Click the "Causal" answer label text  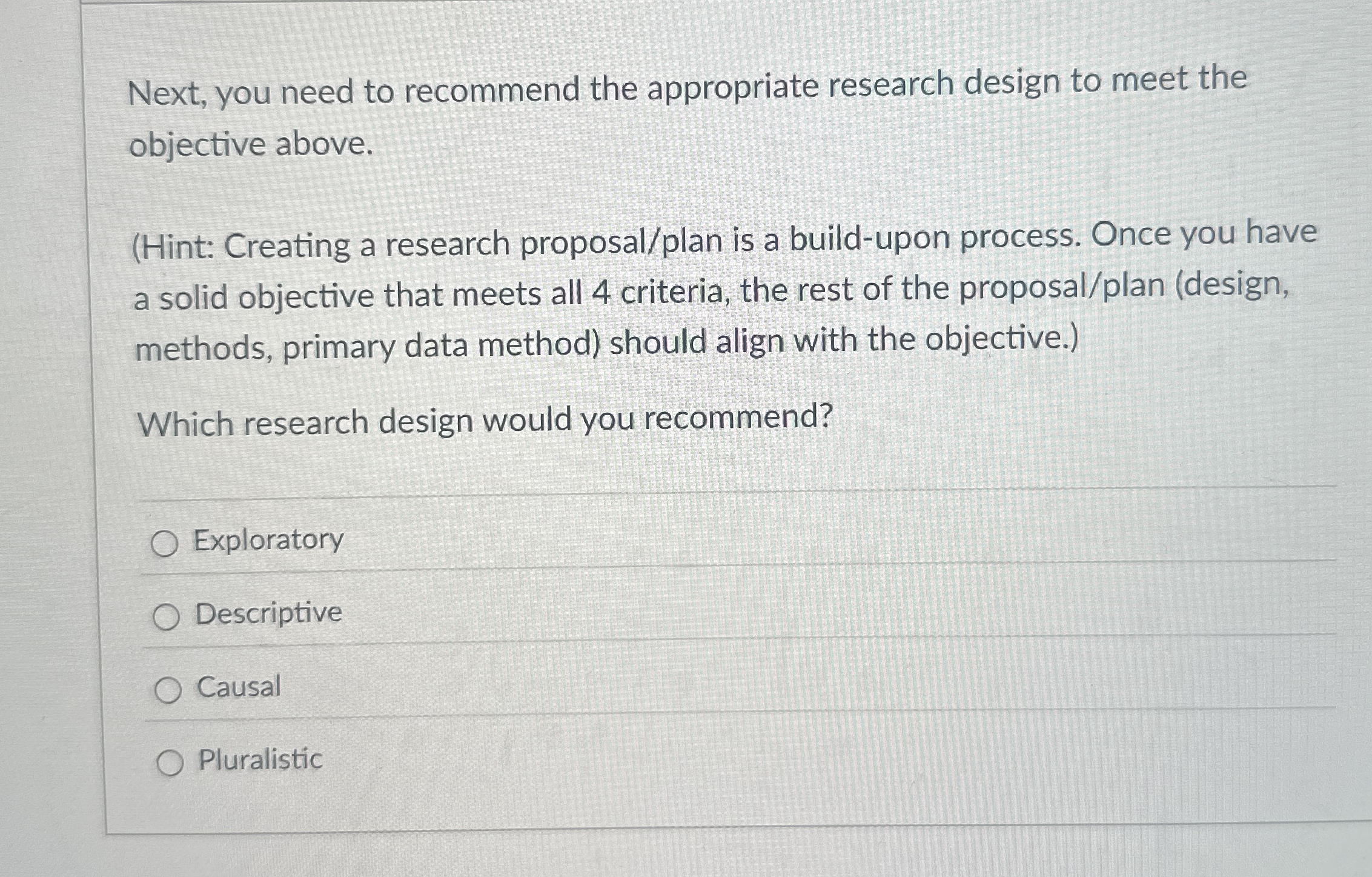[239, 687]
